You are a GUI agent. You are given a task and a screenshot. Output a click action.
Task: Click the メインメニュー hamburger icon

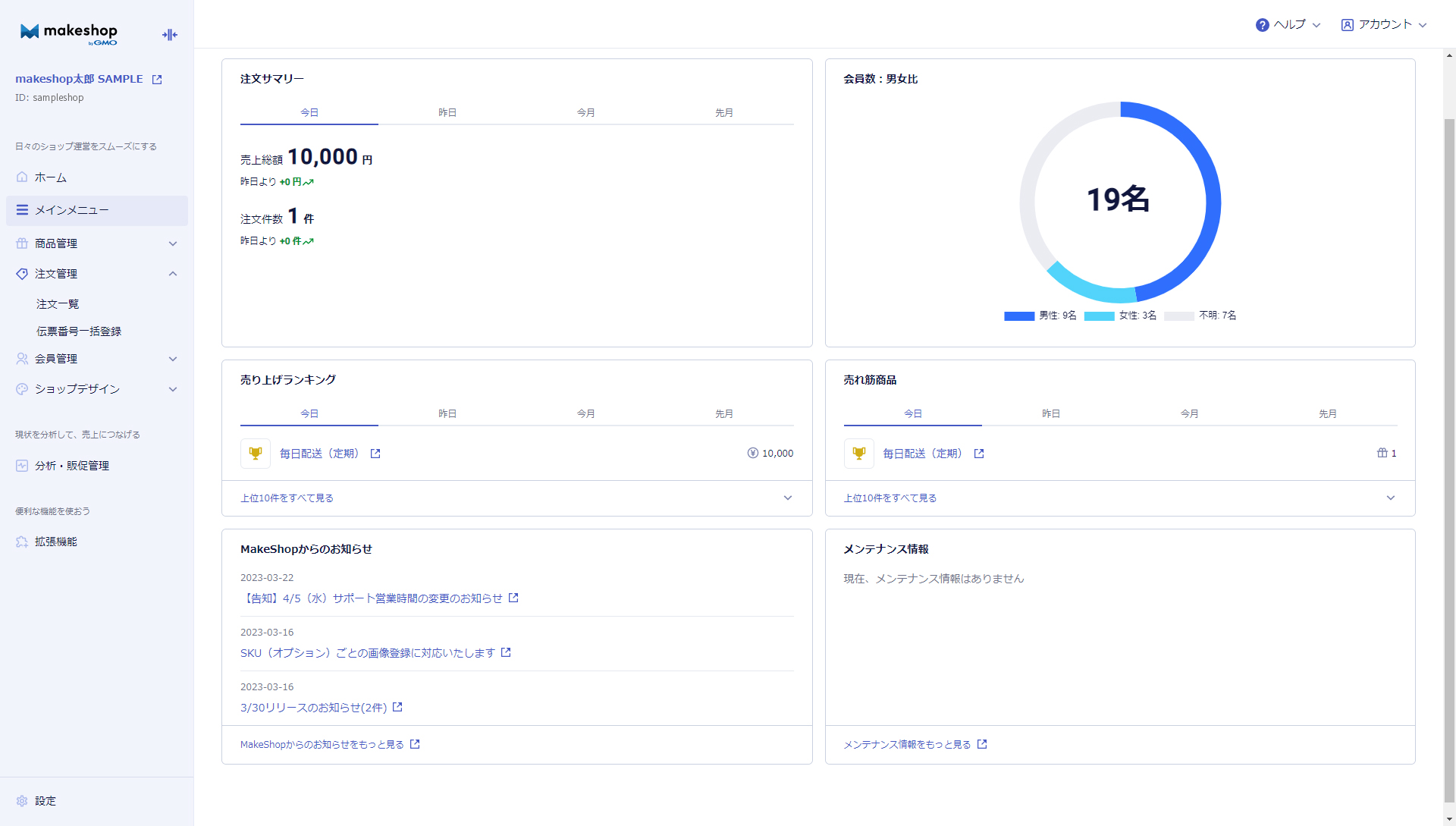(x=22, y=210)
